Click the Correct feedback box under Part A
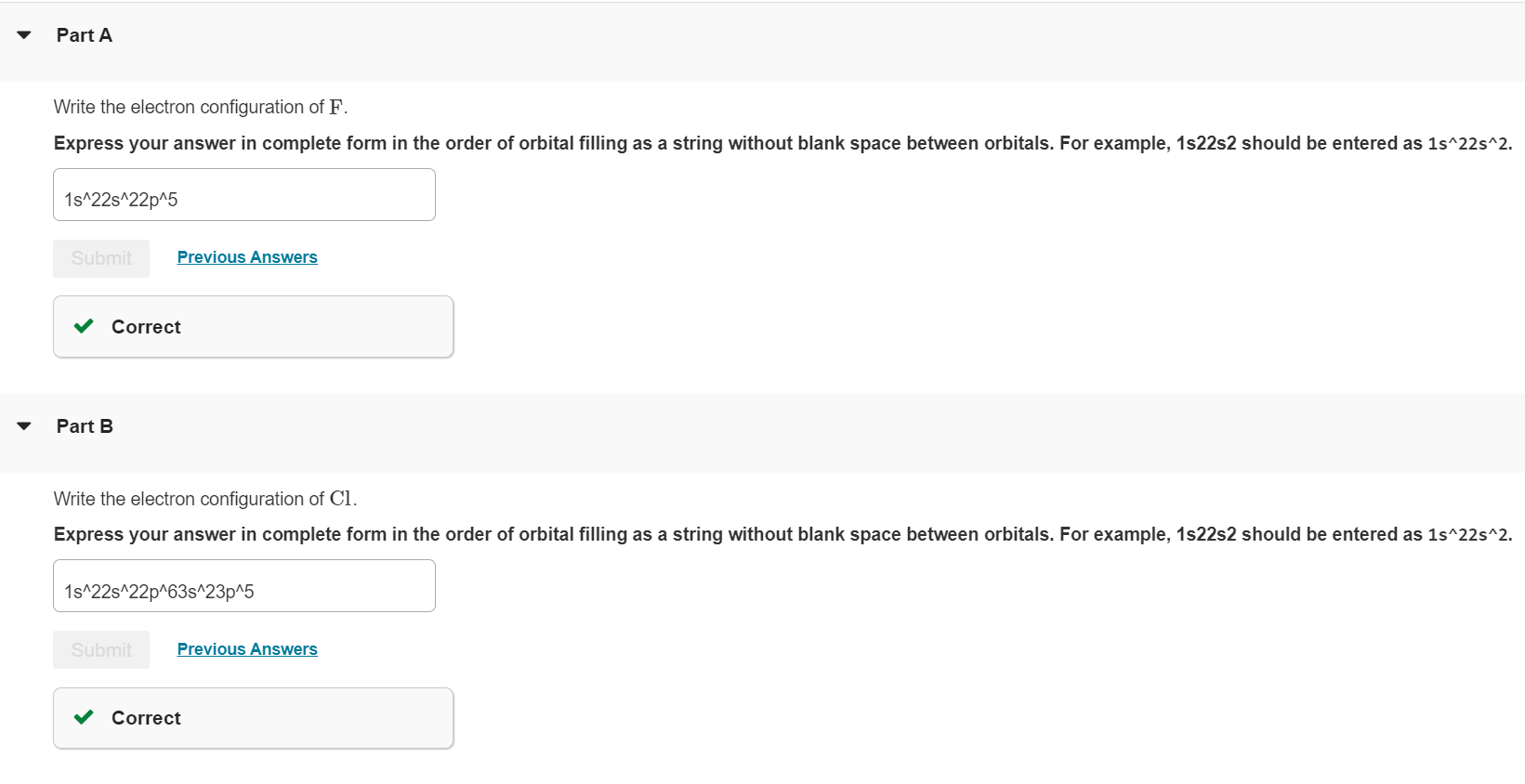The width and height of the screenshot is (1525, 784). 253,326
